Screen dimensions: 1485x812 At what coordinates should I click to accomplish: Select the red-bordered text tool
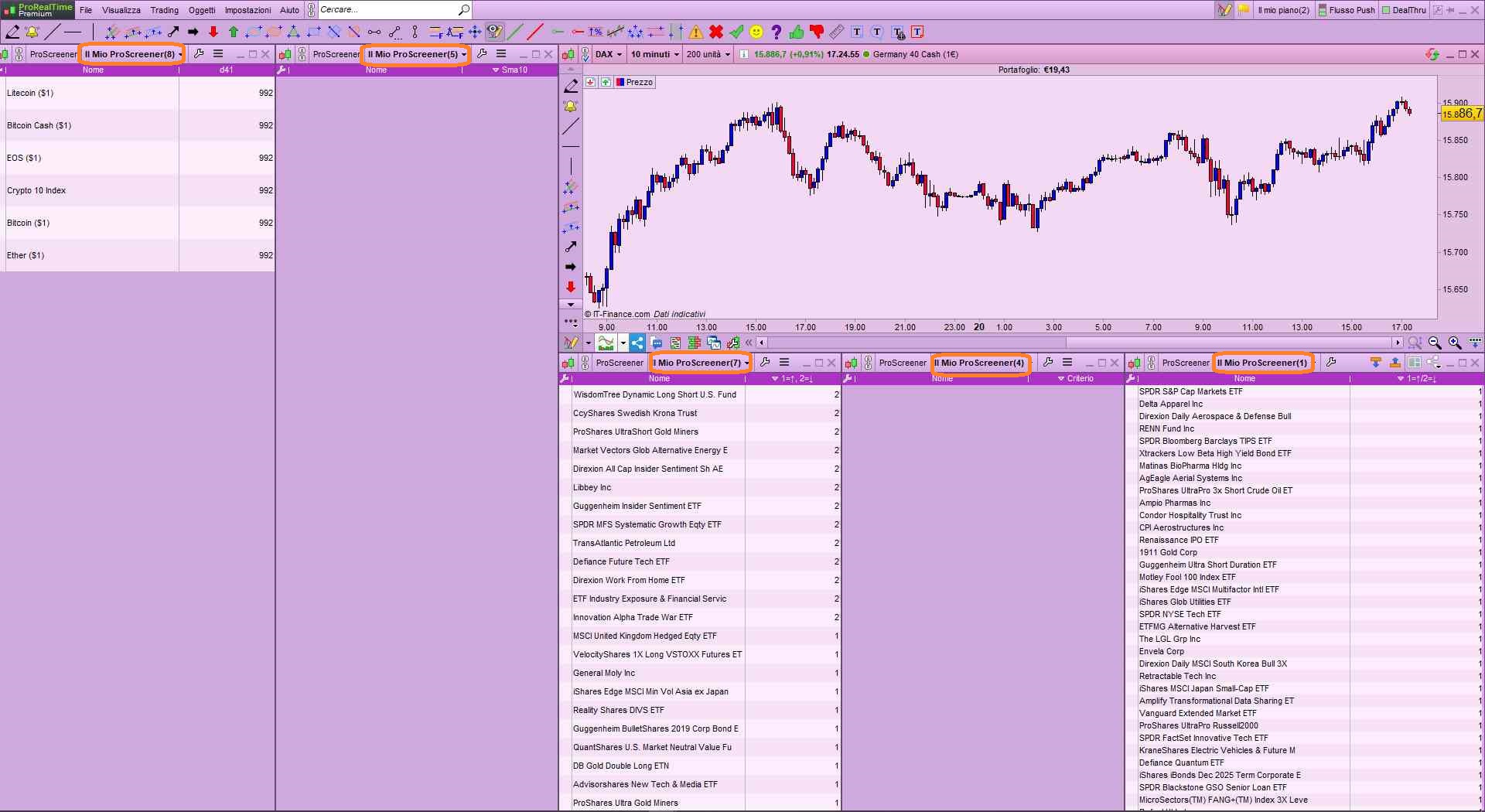(x=917, y=32)
